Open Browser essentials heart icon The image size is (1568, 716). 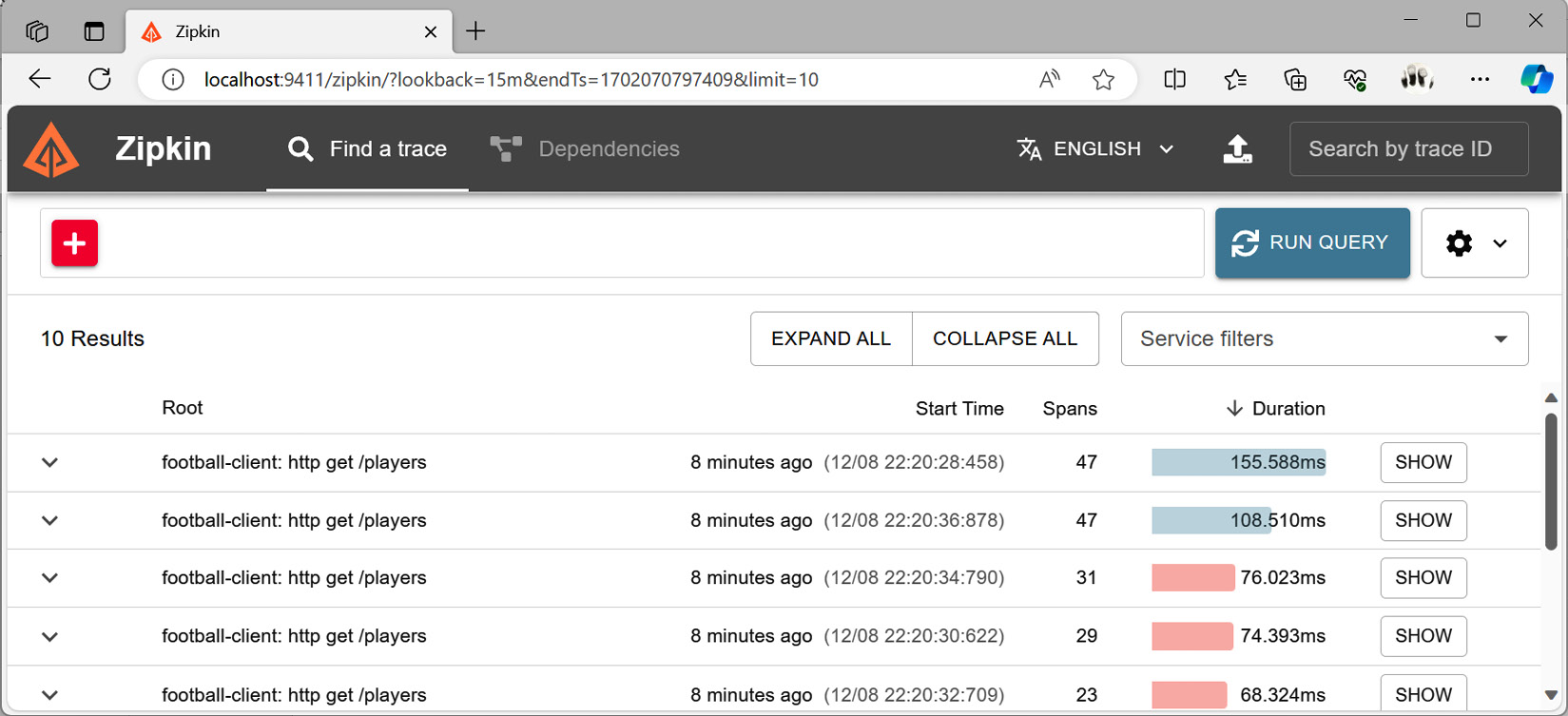(1356, 80)
